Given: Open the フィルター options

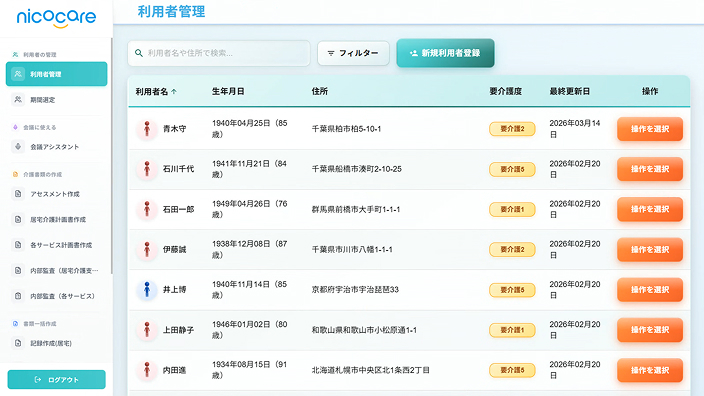Looking at the screenshot, I should 353,53.
